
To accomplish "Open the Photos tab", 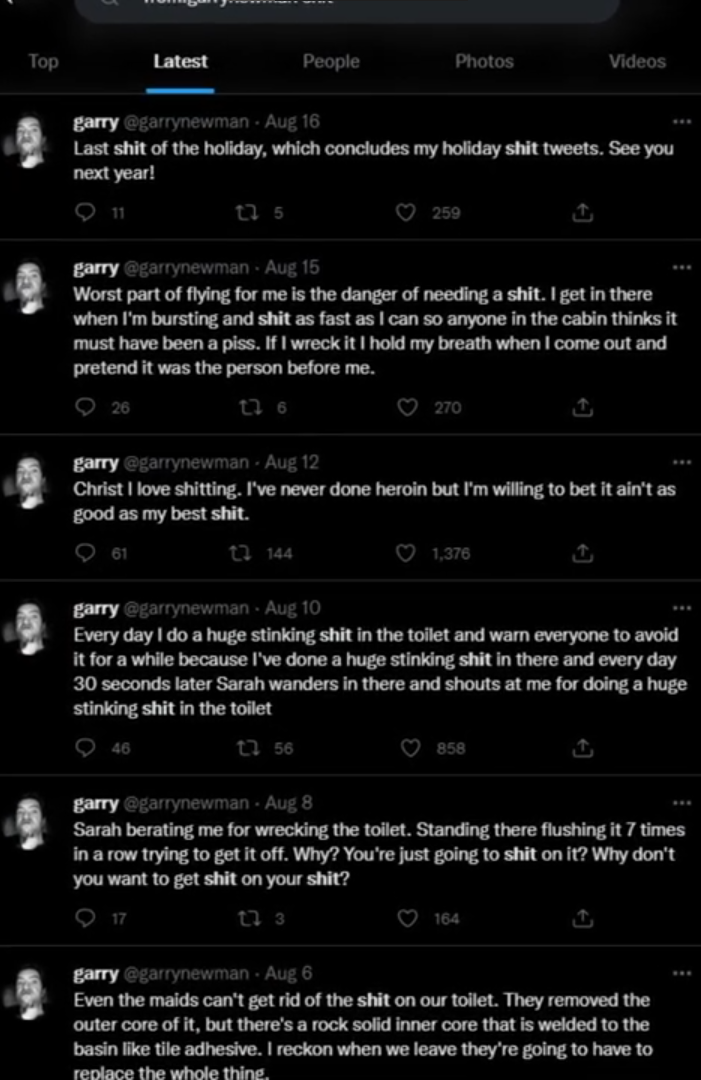I will pos(484,61).
